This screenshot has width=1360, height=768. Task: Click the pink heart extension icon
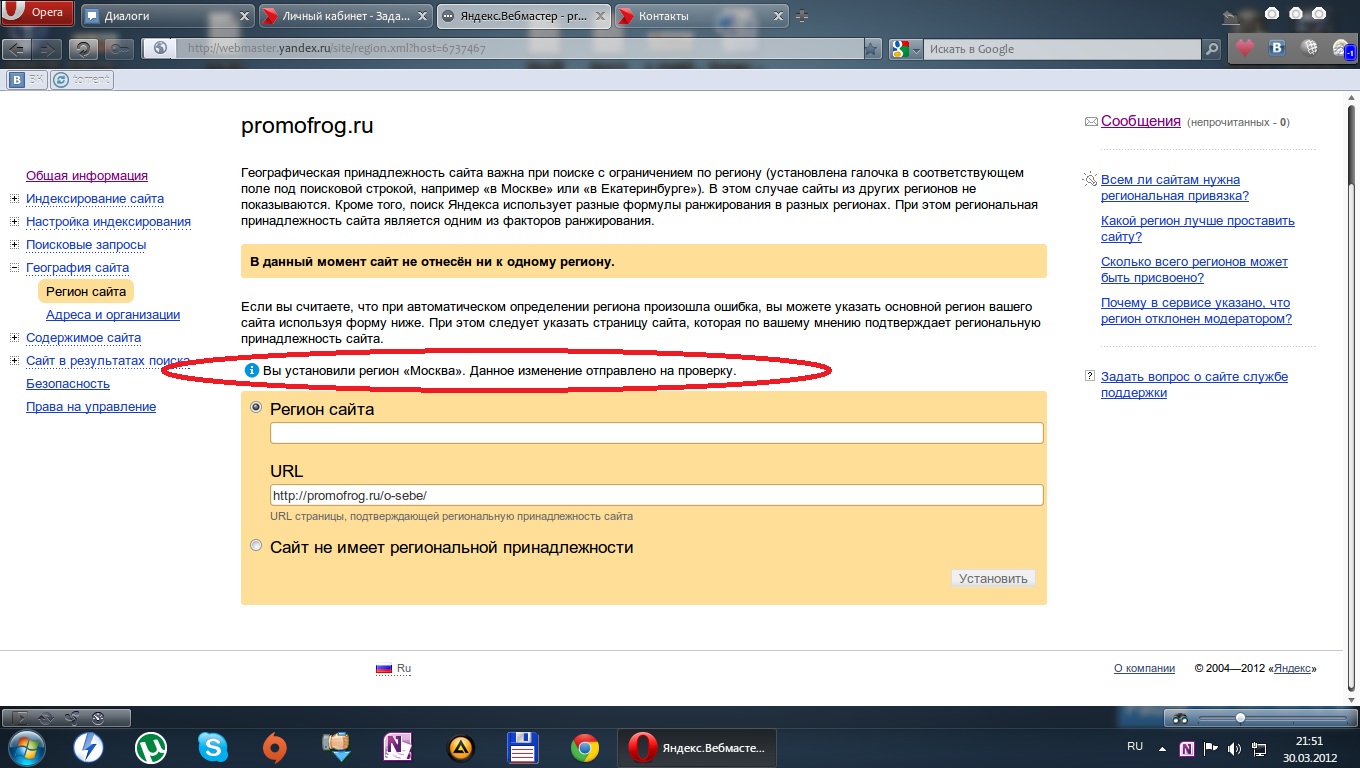[x=1244, y=48]
